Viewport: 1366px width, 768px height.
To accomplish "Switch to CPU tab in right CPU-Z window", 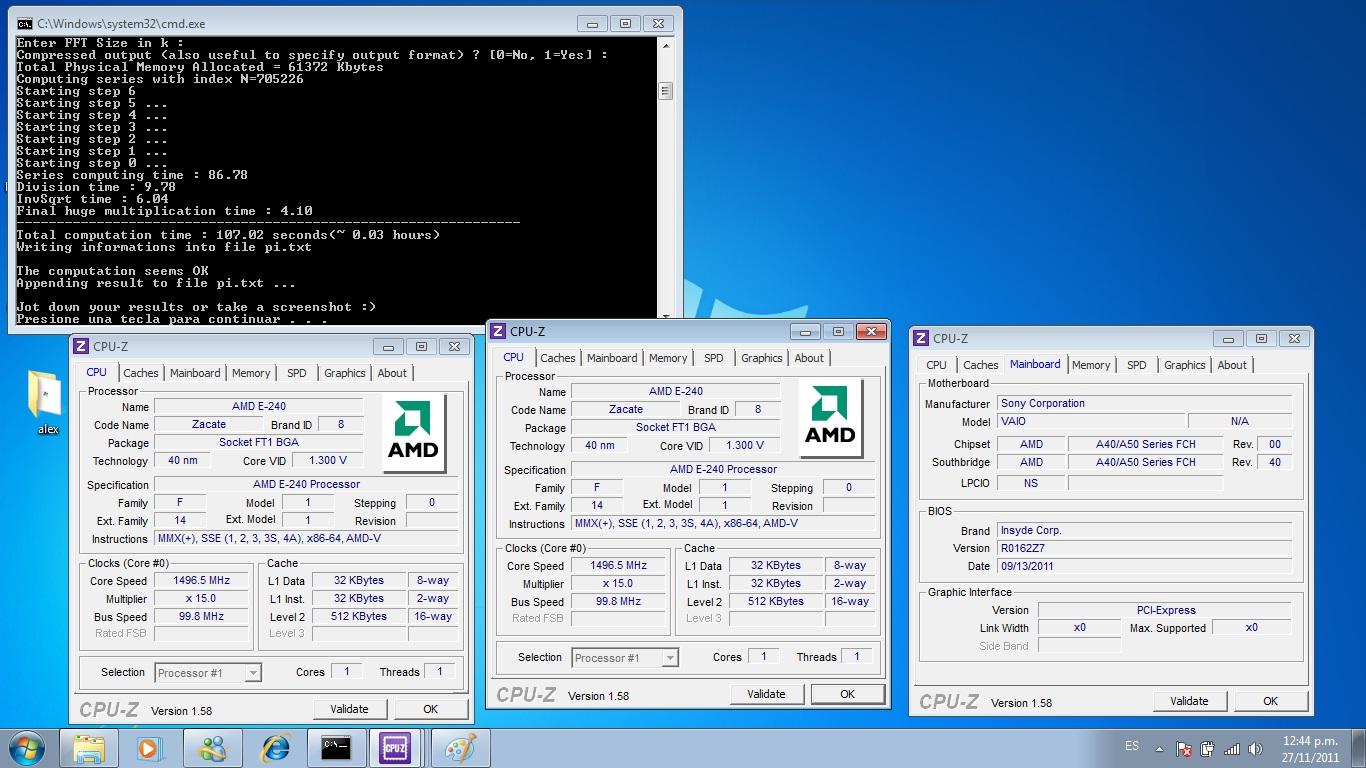I will 937,365.
